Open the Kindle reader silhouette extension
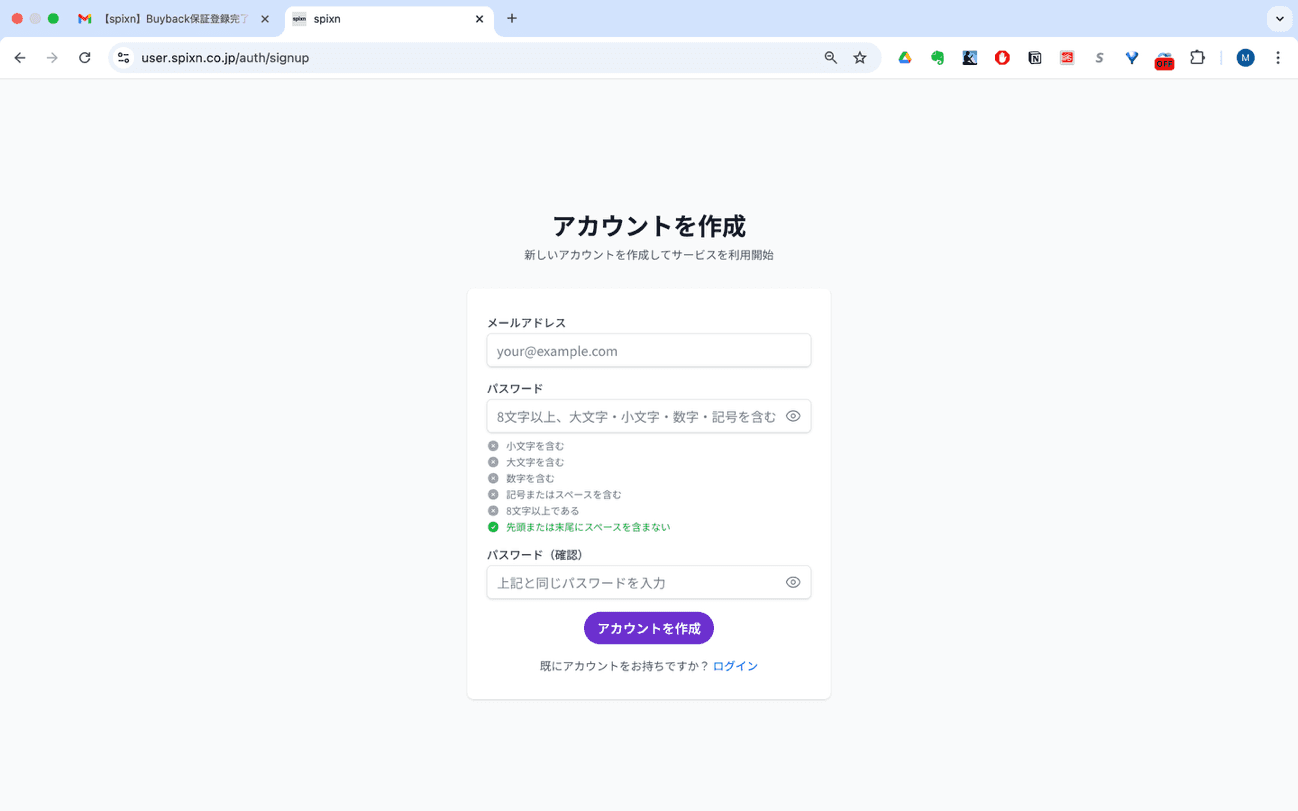This screenshot has height=811, width=1298. [x=970, y=58]
